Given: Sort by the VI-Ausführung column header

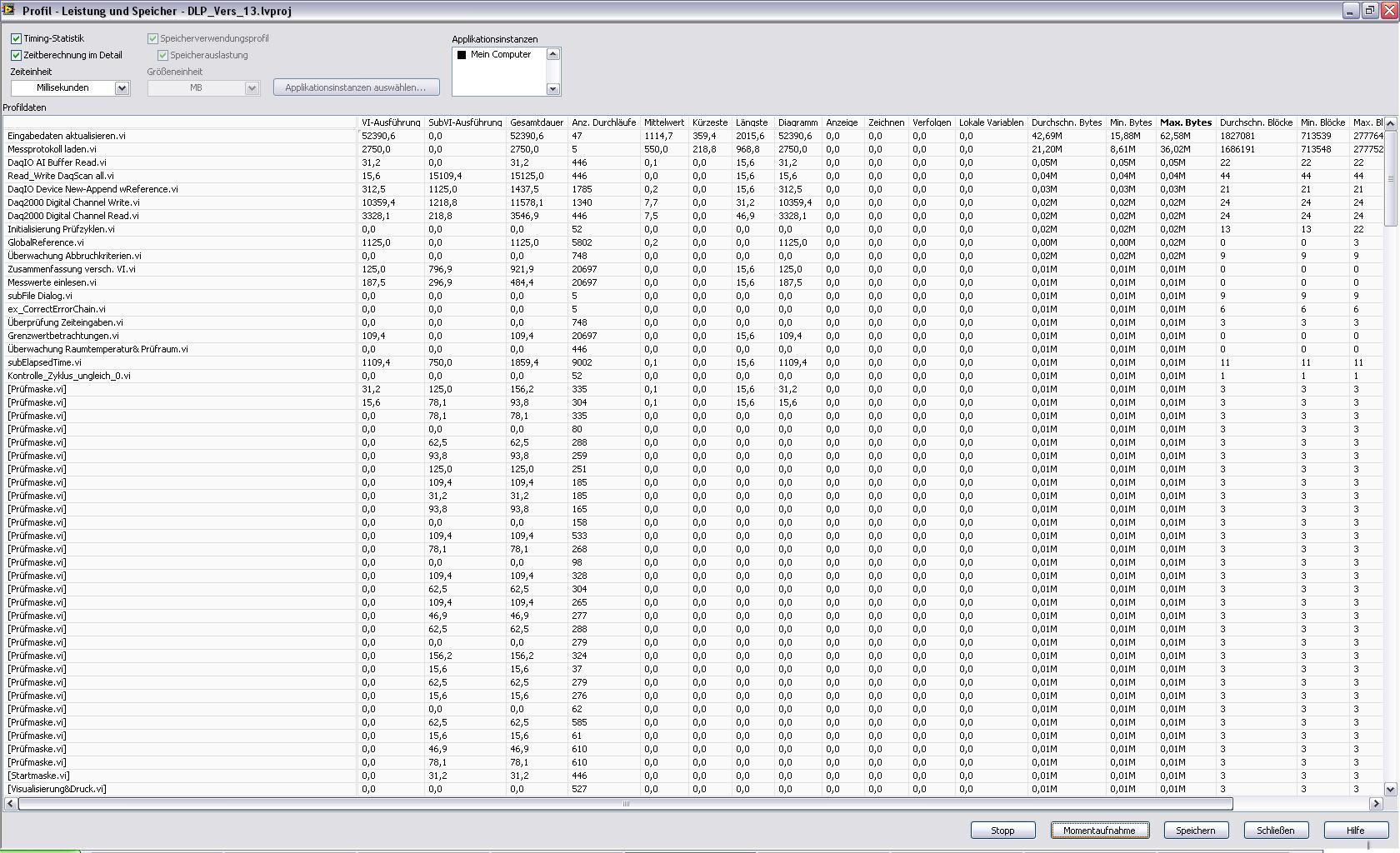Looking at the screenshot, I should click(391, 122).
